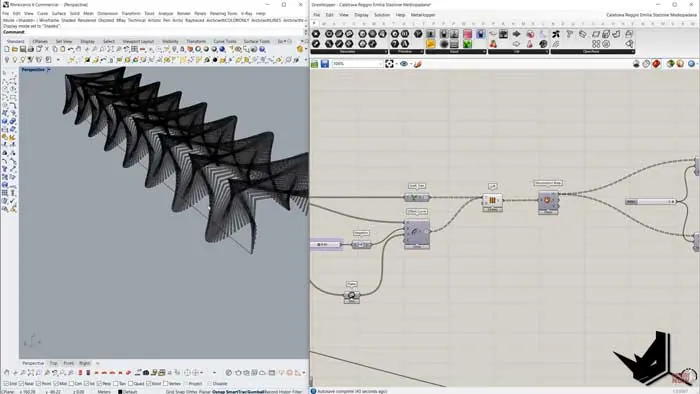Image resolution: width=700 pixels, height=394 pixels.
Task: Toggle Grasshopper's eye preview icon
Action: coord(404,64)
